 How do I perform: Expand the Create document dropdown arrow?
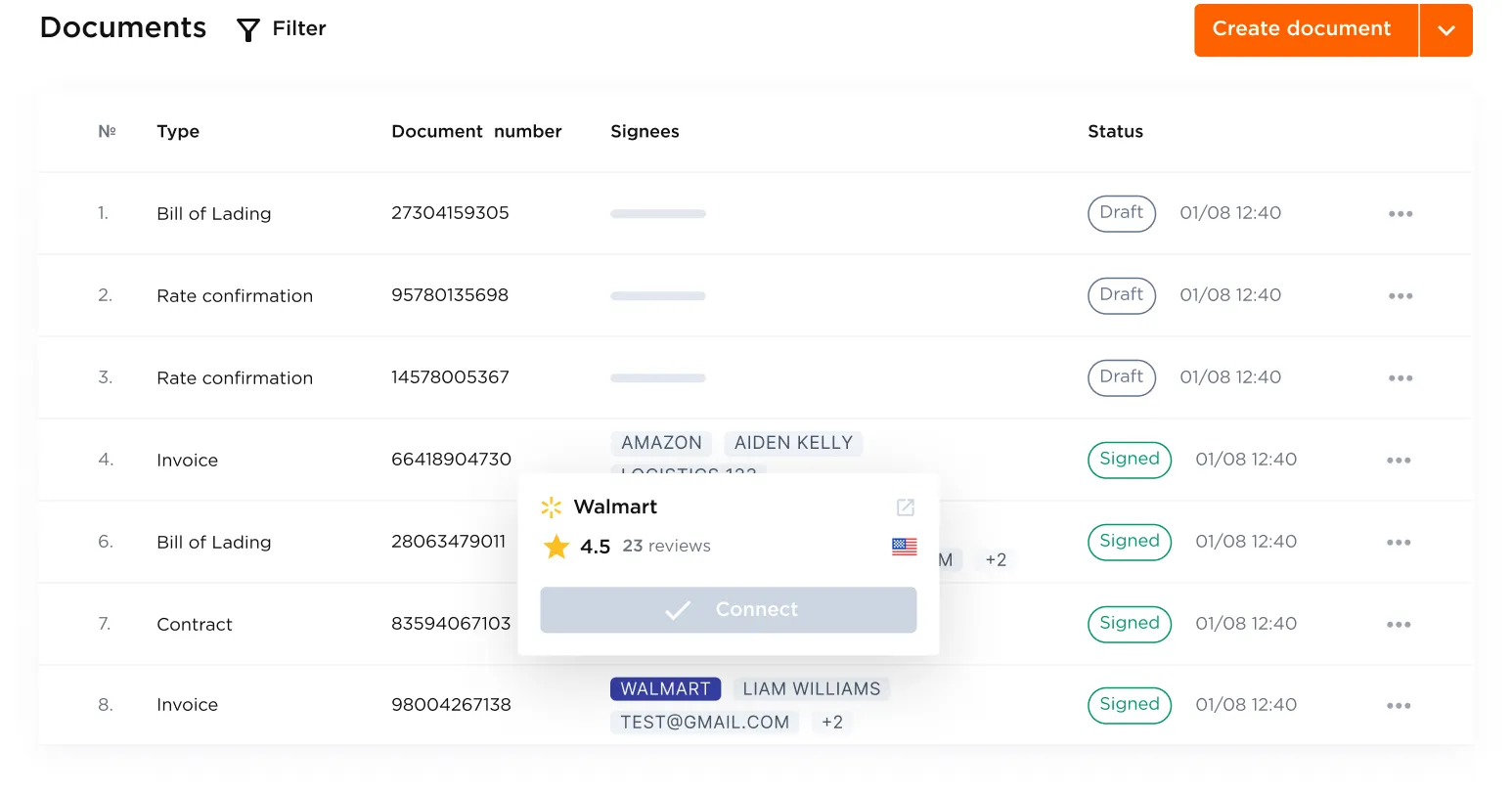(x=1445, y=29)
